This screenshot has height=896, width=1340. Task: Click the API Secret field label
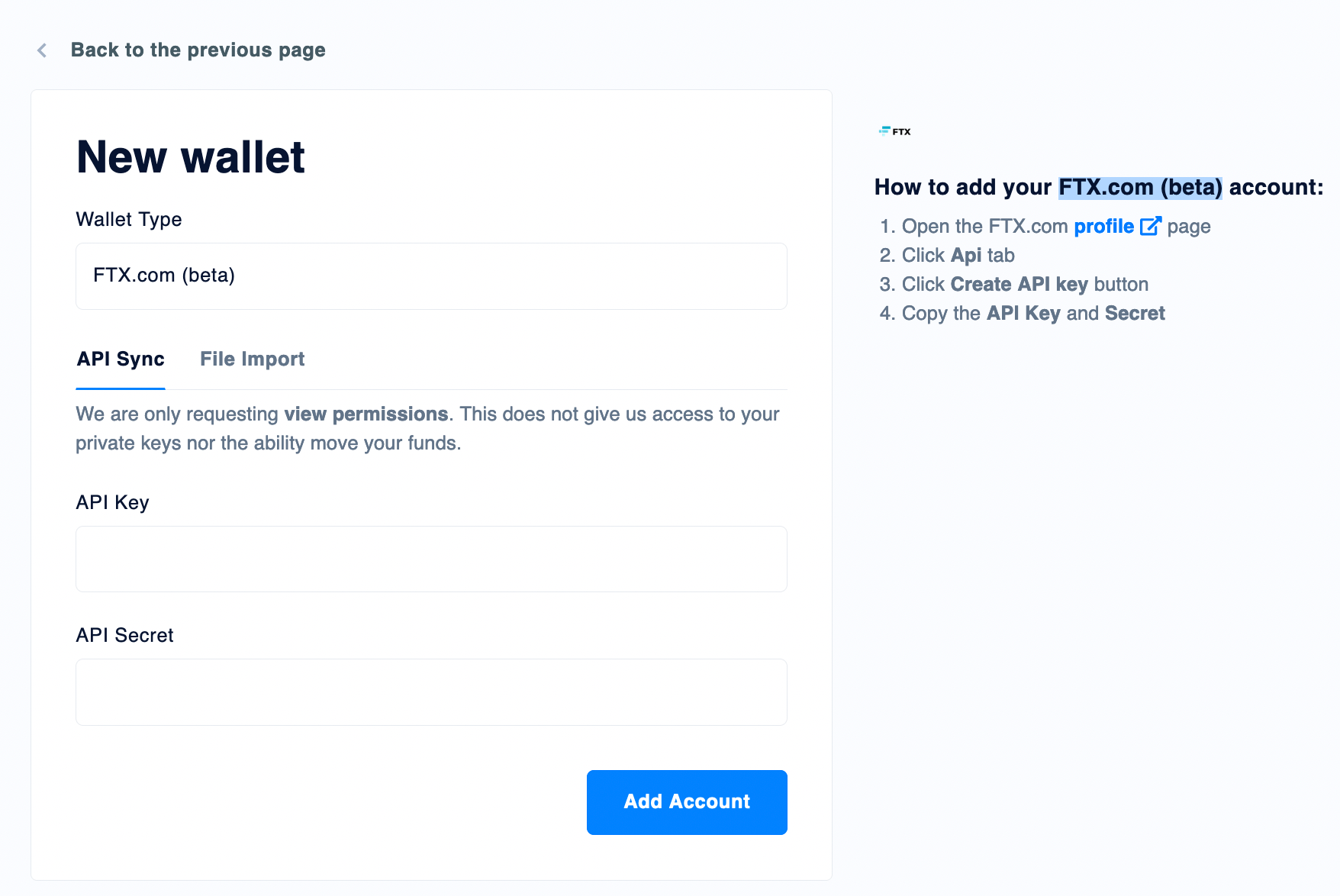pyautogui.click(x=125, y=635)
